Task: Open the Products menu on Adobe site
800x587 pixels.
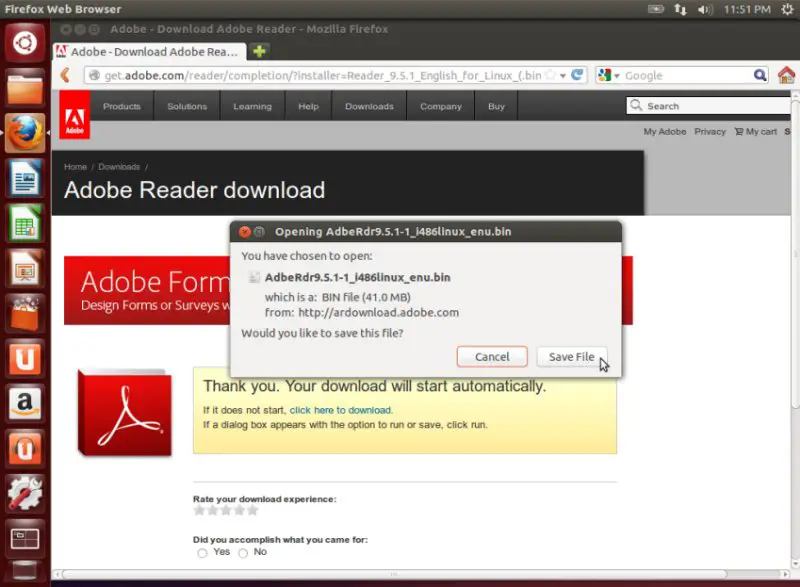Action: (x=121, y=106)
